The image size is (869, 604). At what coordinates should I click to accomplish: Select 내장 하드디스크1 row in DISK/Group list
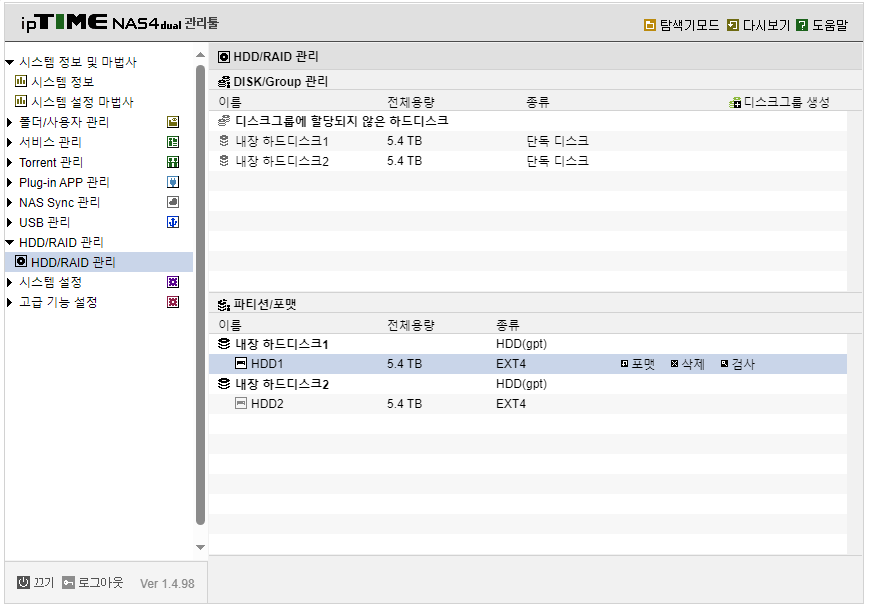pos(528,141)
